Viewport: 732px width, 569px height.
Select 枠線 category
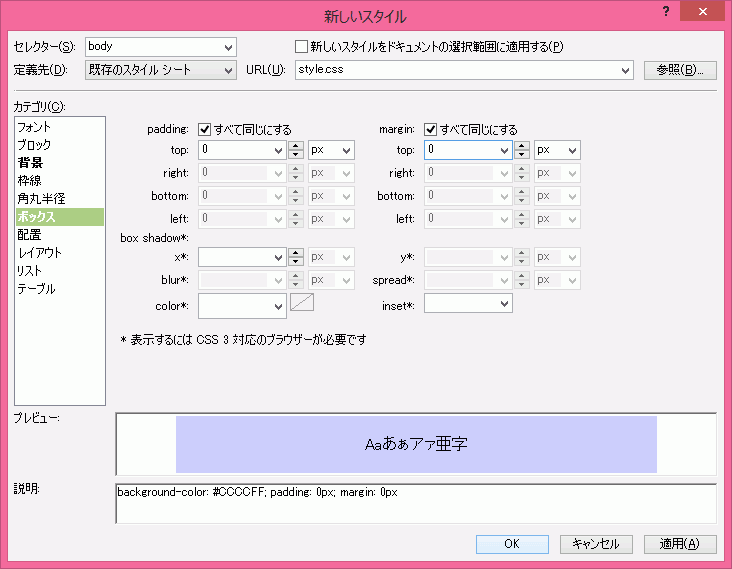(59, 181)
